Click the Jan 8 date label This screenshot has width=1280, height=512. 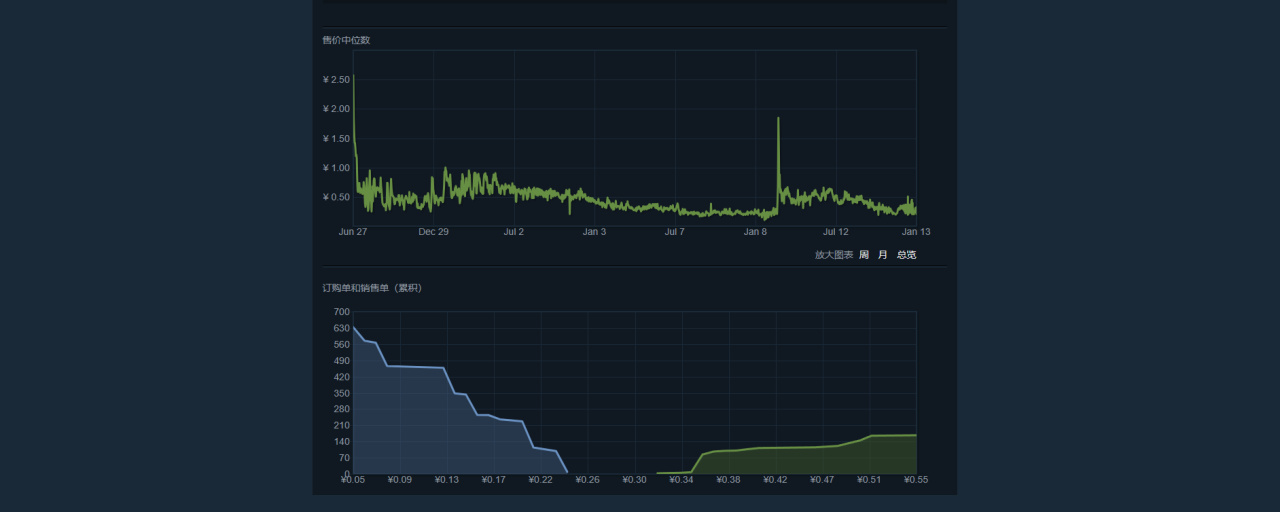pyautogui.click(x=755, y=231)
